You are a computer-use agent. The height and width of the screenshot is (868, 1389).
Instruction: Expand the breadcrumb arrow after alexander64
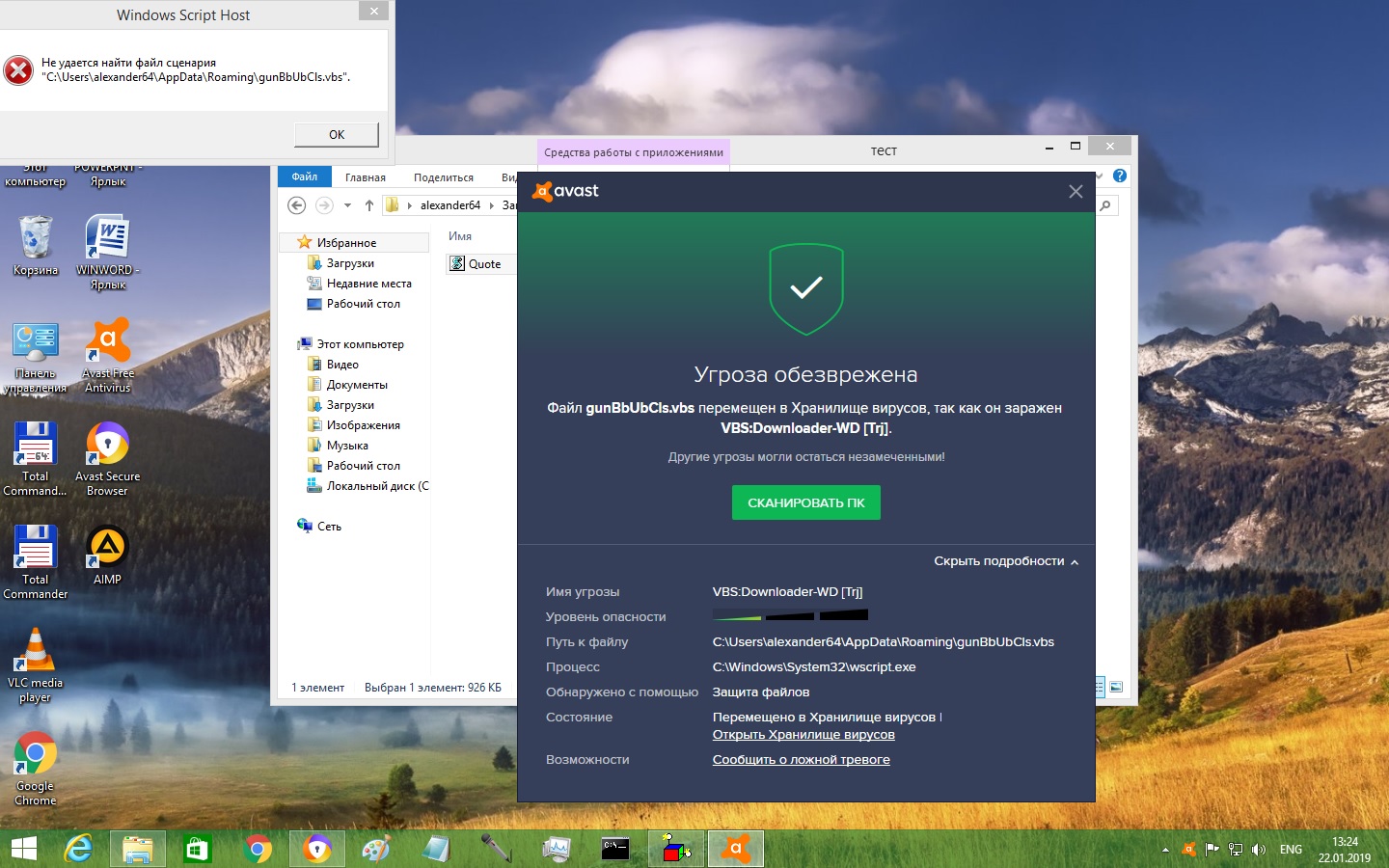click(492, 205)
